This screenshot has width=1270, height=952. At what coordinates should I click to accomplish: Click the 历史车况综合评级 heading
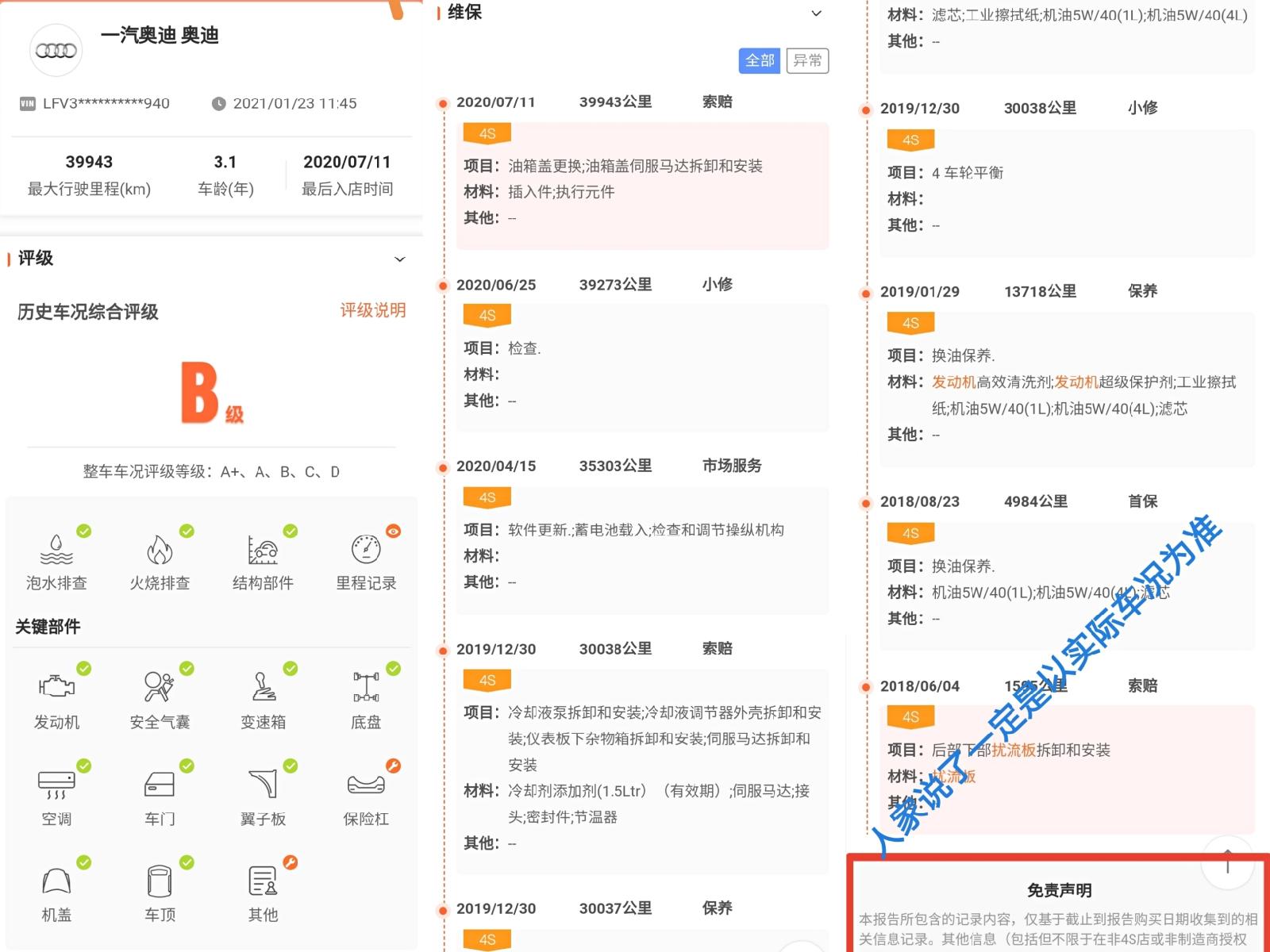coord(88,312)
